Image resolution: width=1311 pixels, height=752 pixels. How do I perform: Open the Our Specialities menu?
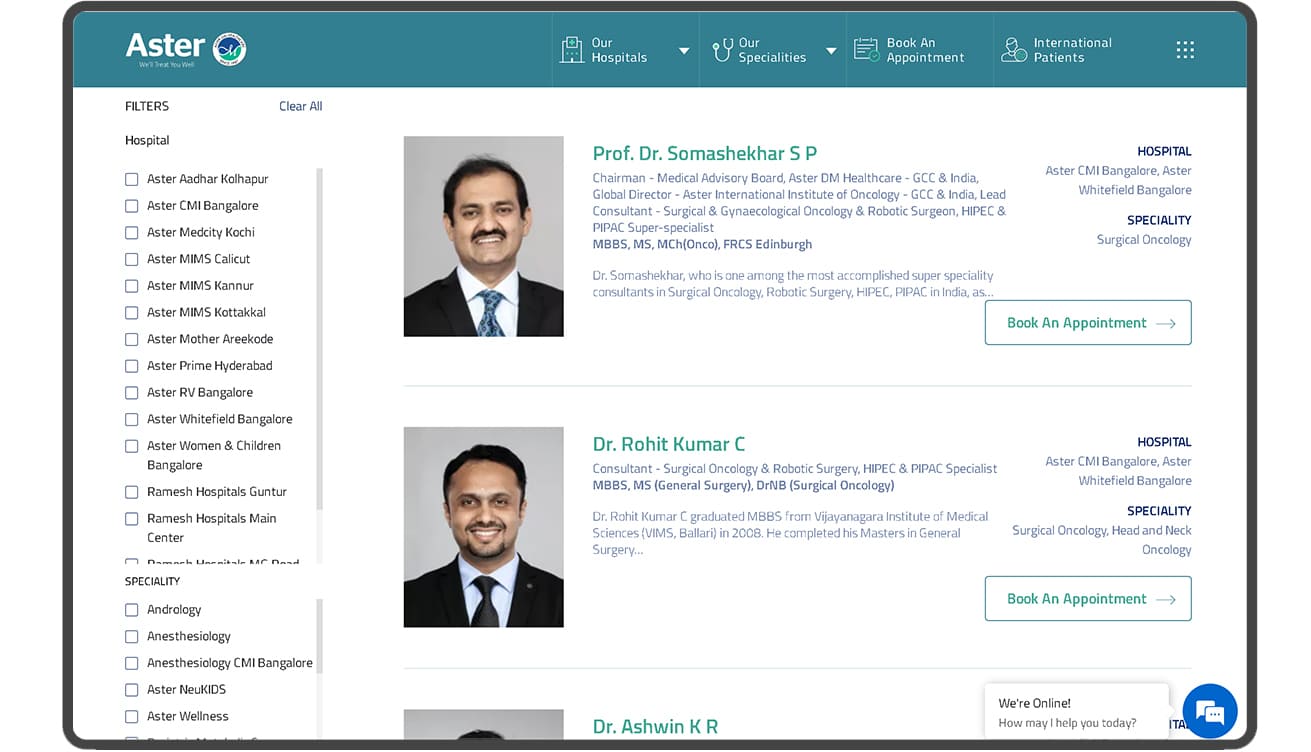pyautogui.click(x=773, y=50)
